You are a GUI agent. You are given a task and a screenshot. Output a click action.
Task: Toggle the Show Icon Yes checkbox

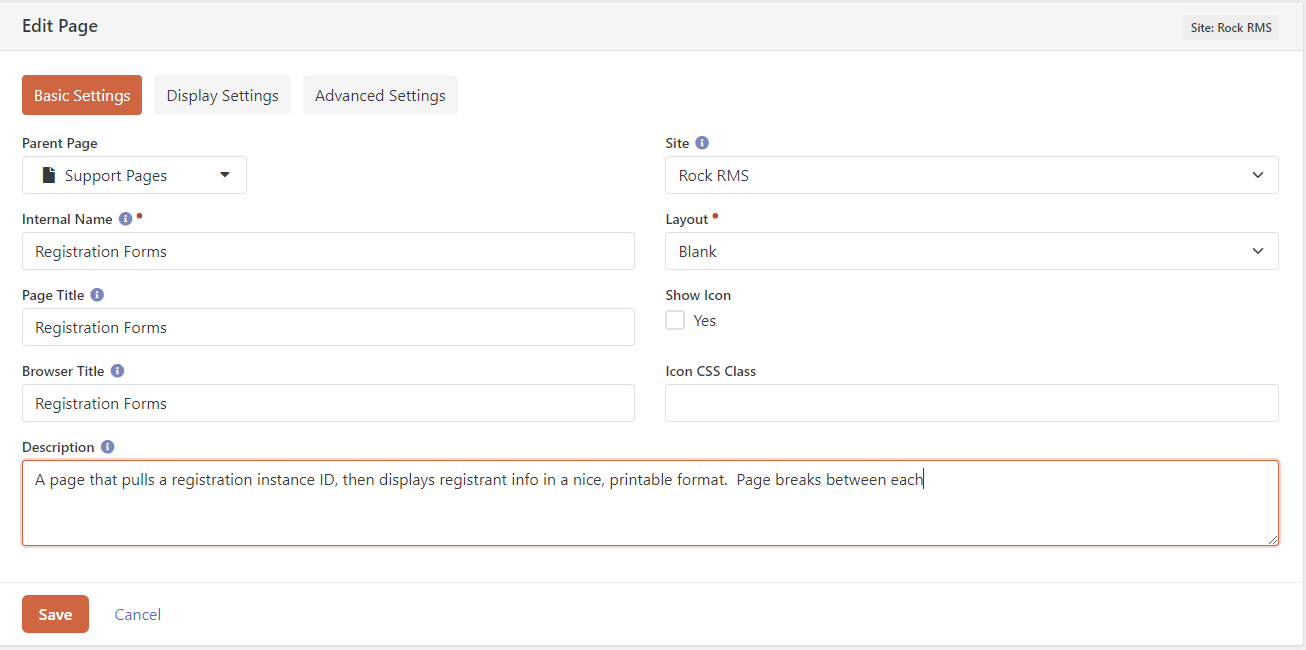click(675, 320)
